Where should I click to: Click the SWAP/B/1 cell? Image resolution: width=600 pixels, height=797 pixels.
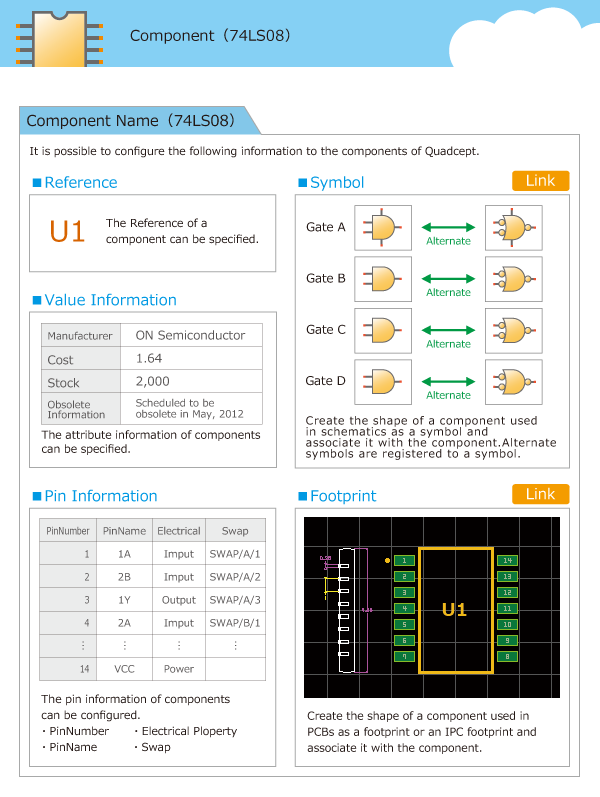(x=235, y=623)
